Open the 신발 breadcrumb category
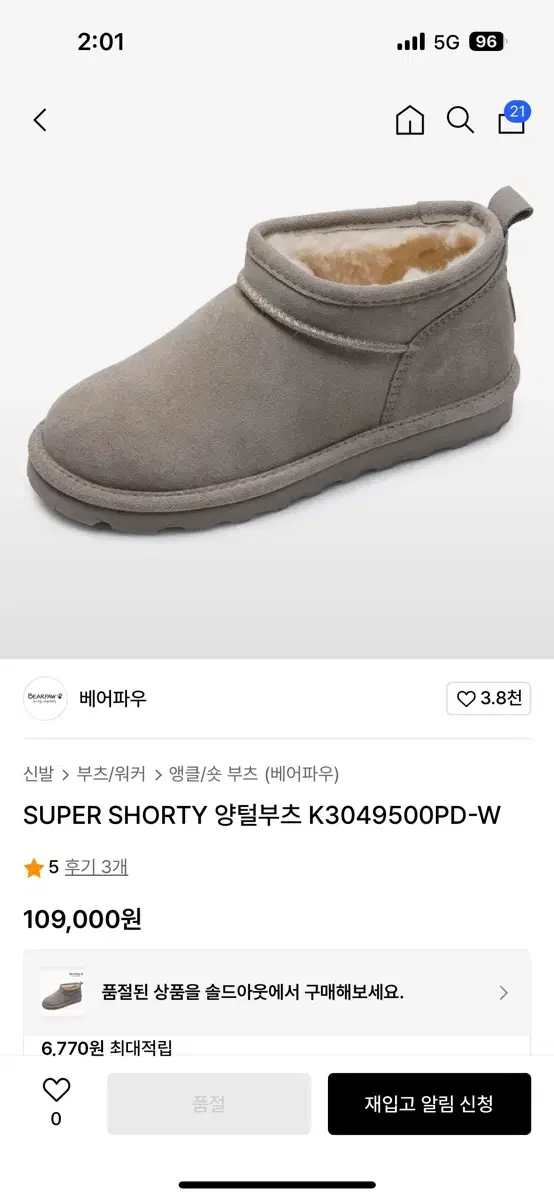 click(x=38, y=773)
